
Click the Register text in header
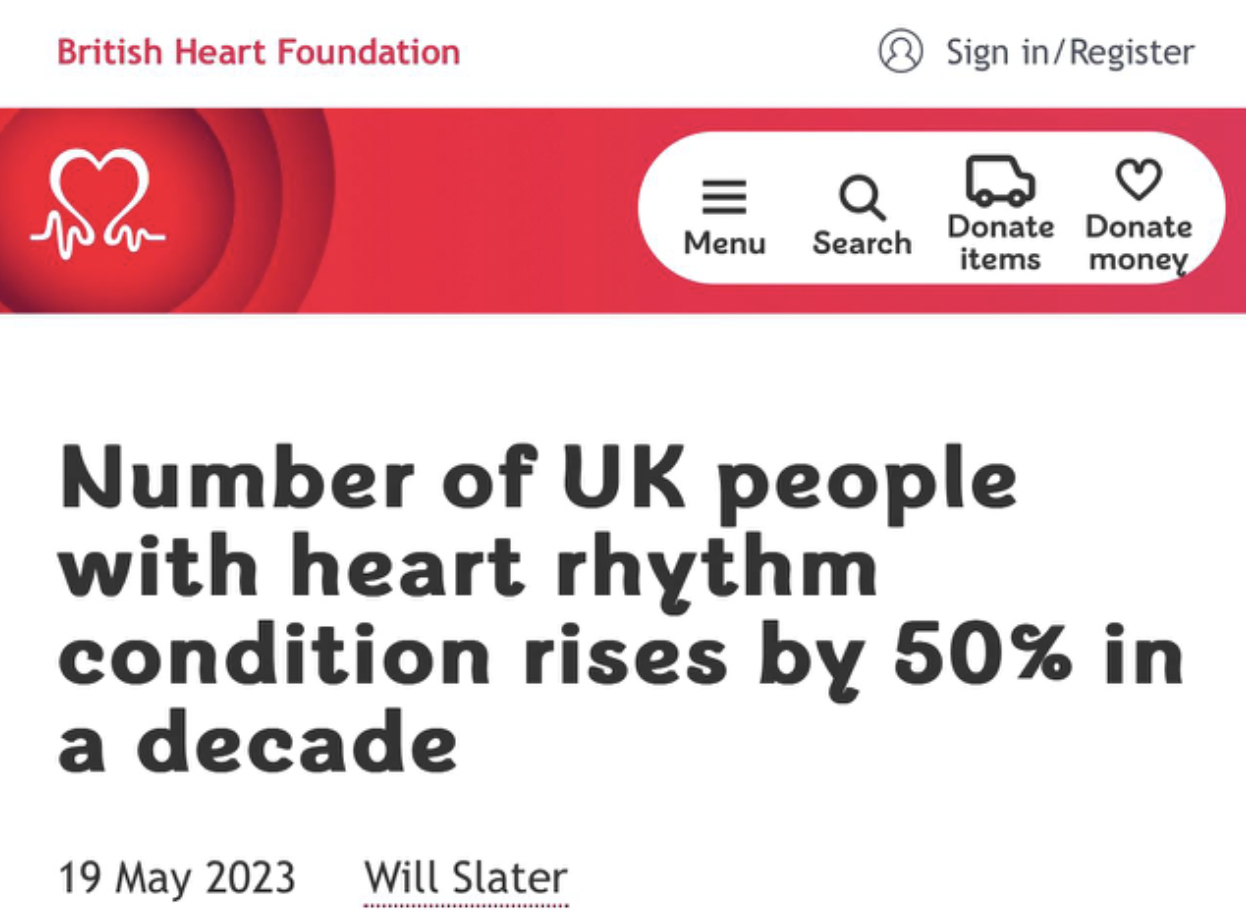coord(1131,52)
